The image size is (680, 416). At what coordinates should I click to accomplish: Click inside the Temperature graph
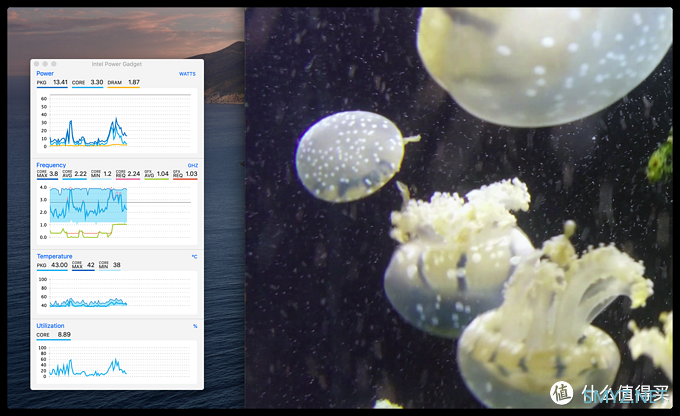[117, 293]
